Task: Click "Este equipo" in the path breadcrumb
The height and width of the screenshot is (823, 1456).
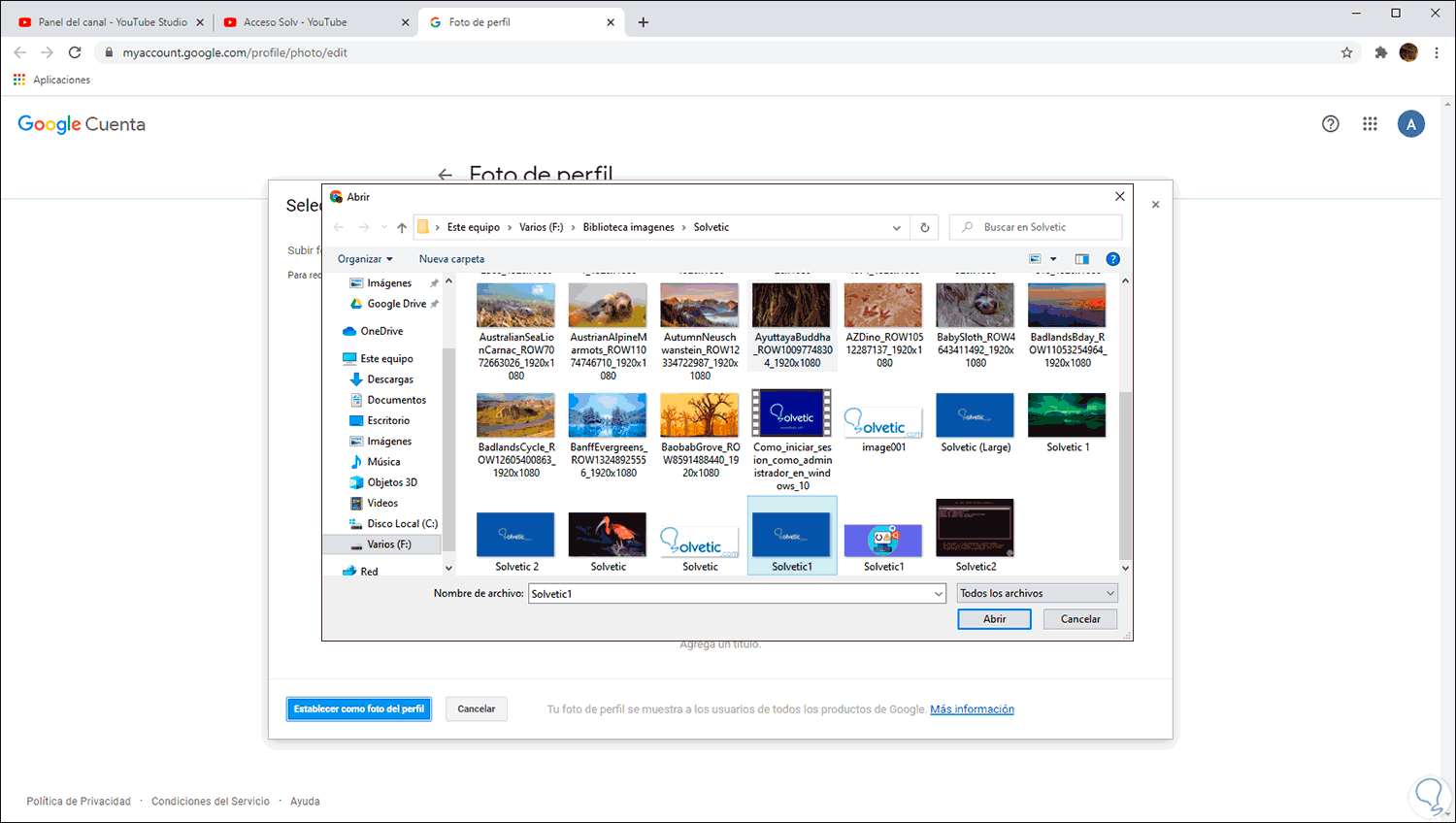Action: [474, 227]
